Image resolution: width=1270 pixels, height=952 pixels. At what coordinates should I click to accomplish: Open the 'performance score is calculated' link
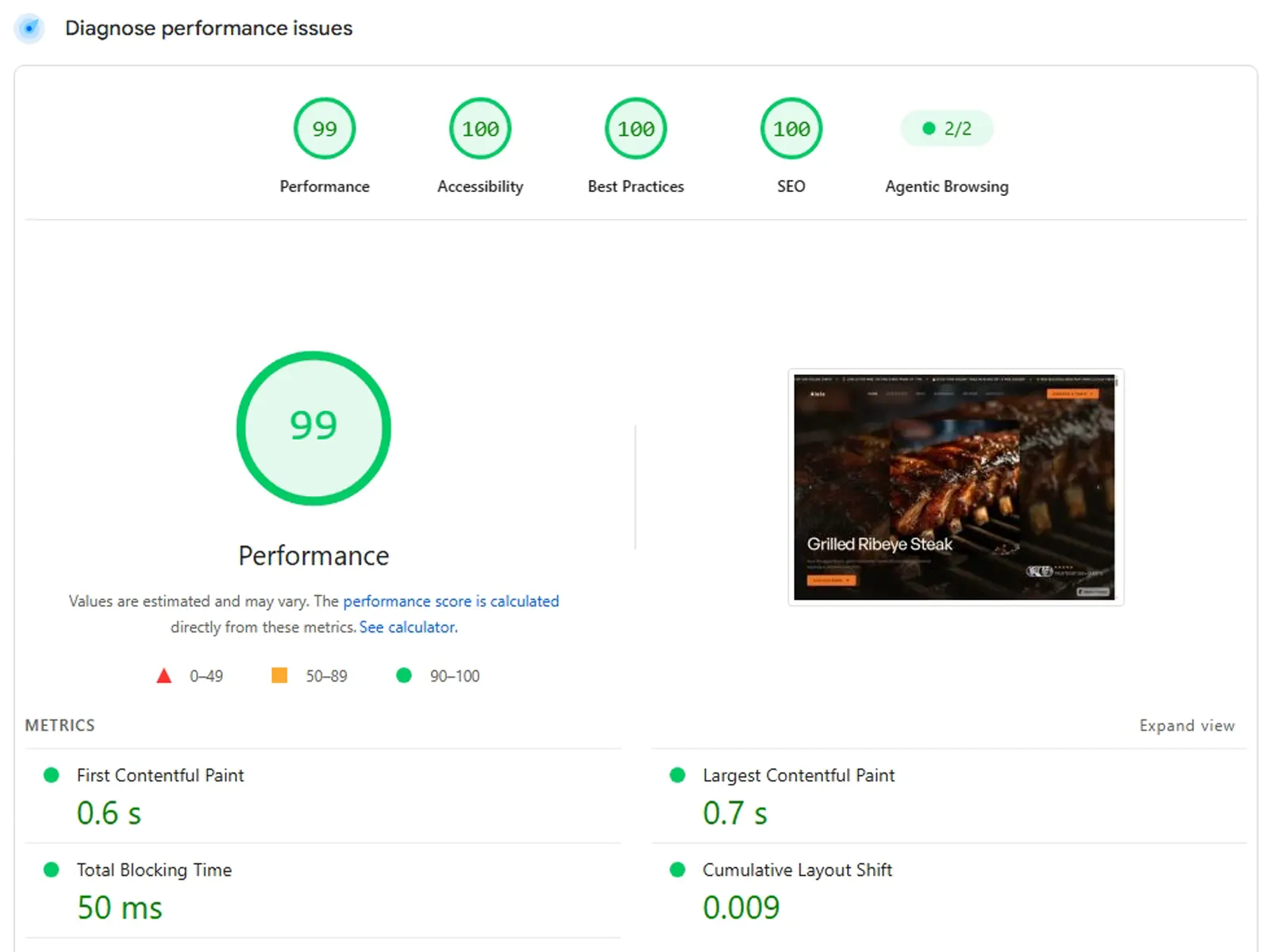(x=451, y=601)
